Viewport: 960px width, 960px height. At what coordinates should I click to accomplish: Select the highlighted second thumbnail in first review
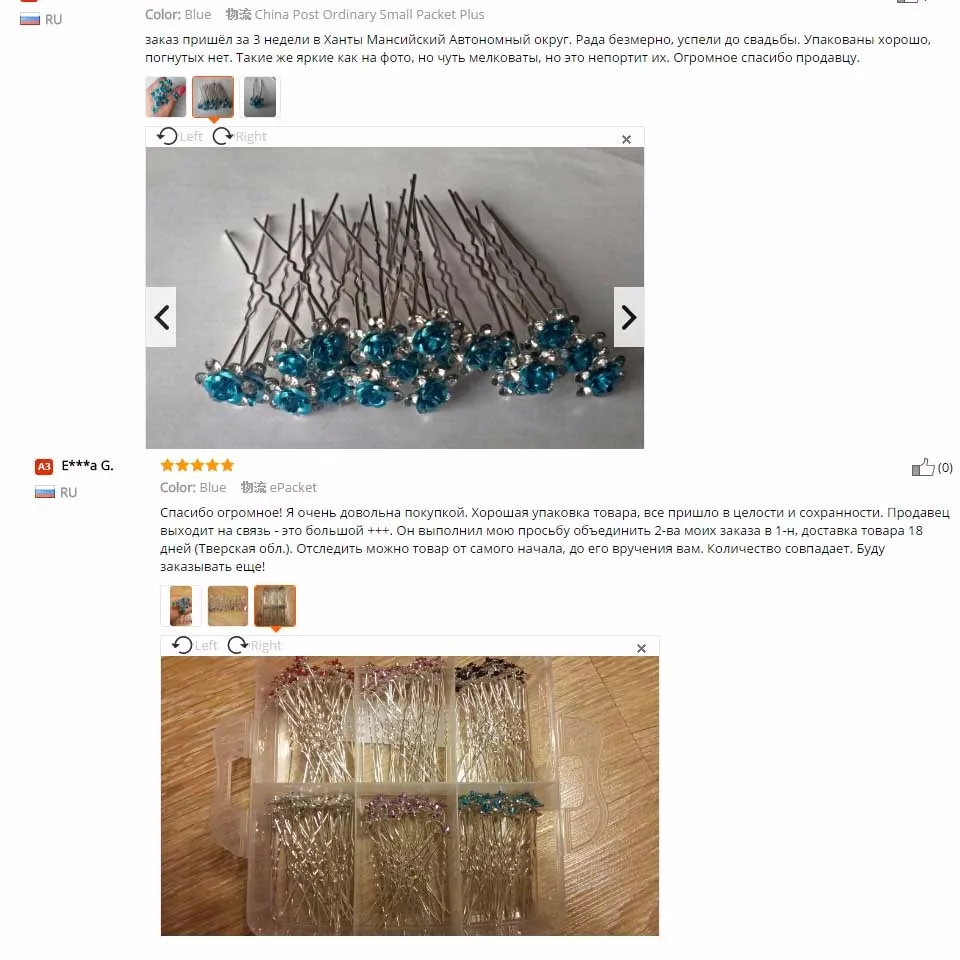(x=213, y=97)
